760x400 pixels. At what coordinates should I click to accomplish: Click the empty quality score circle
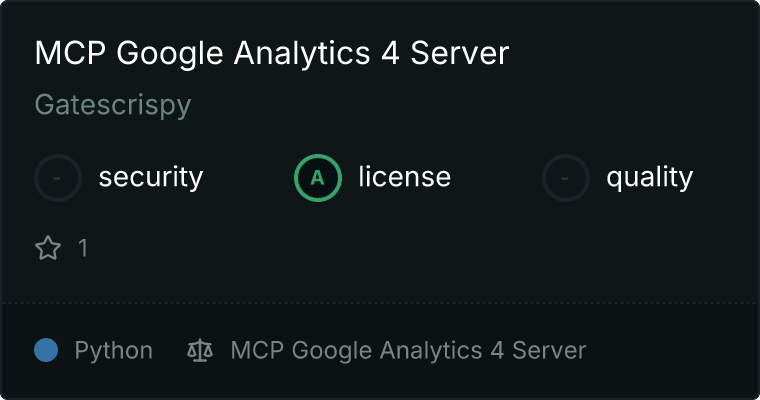point(566,178)
